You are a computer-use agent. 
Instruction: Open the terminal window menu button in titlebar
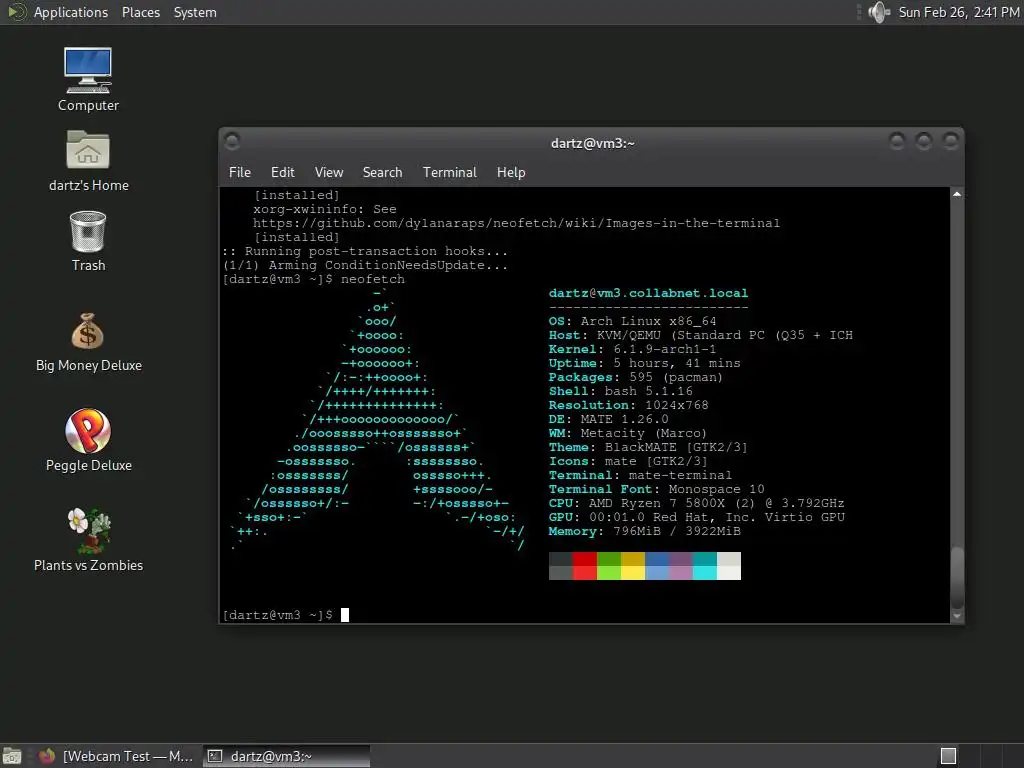click(232, 141)
